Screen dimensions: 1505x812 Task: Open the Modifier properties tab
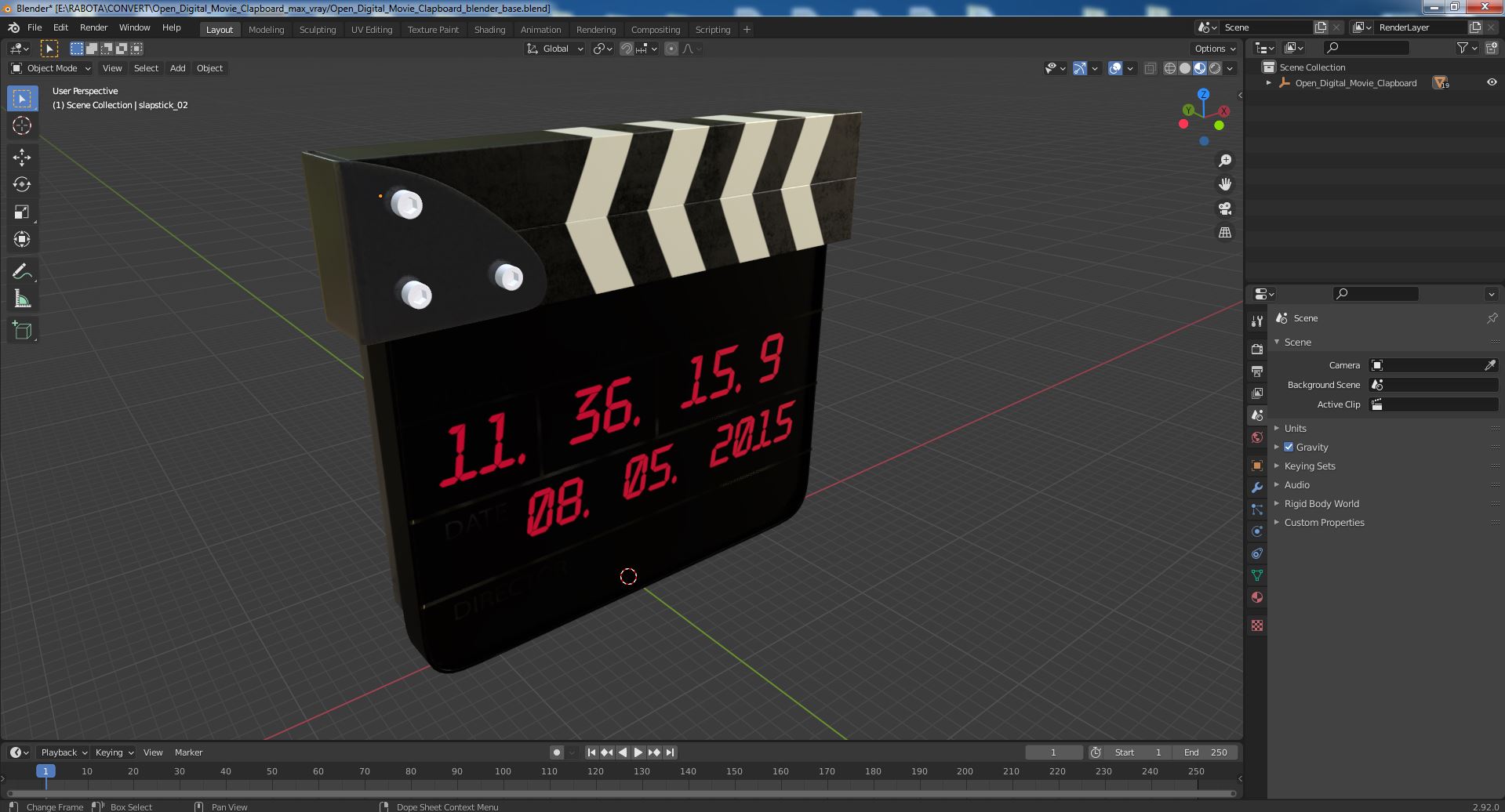(x=1257, y=488)
